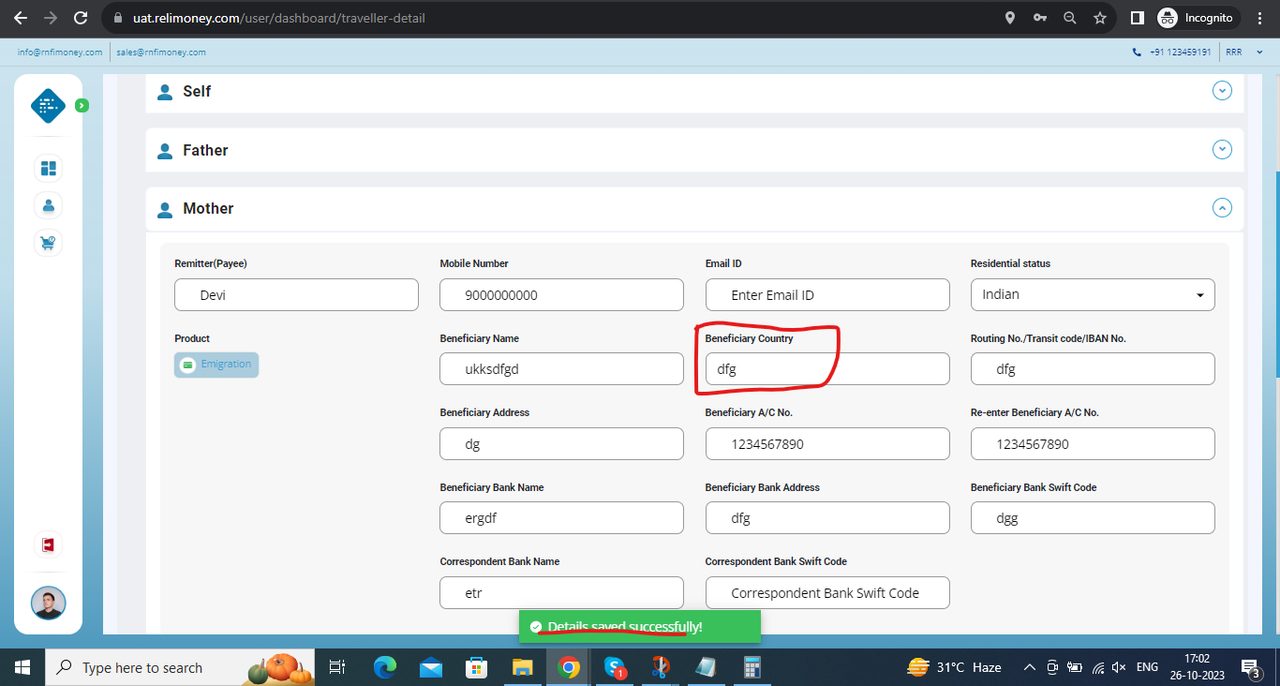Open the notification center icon

1251,667
